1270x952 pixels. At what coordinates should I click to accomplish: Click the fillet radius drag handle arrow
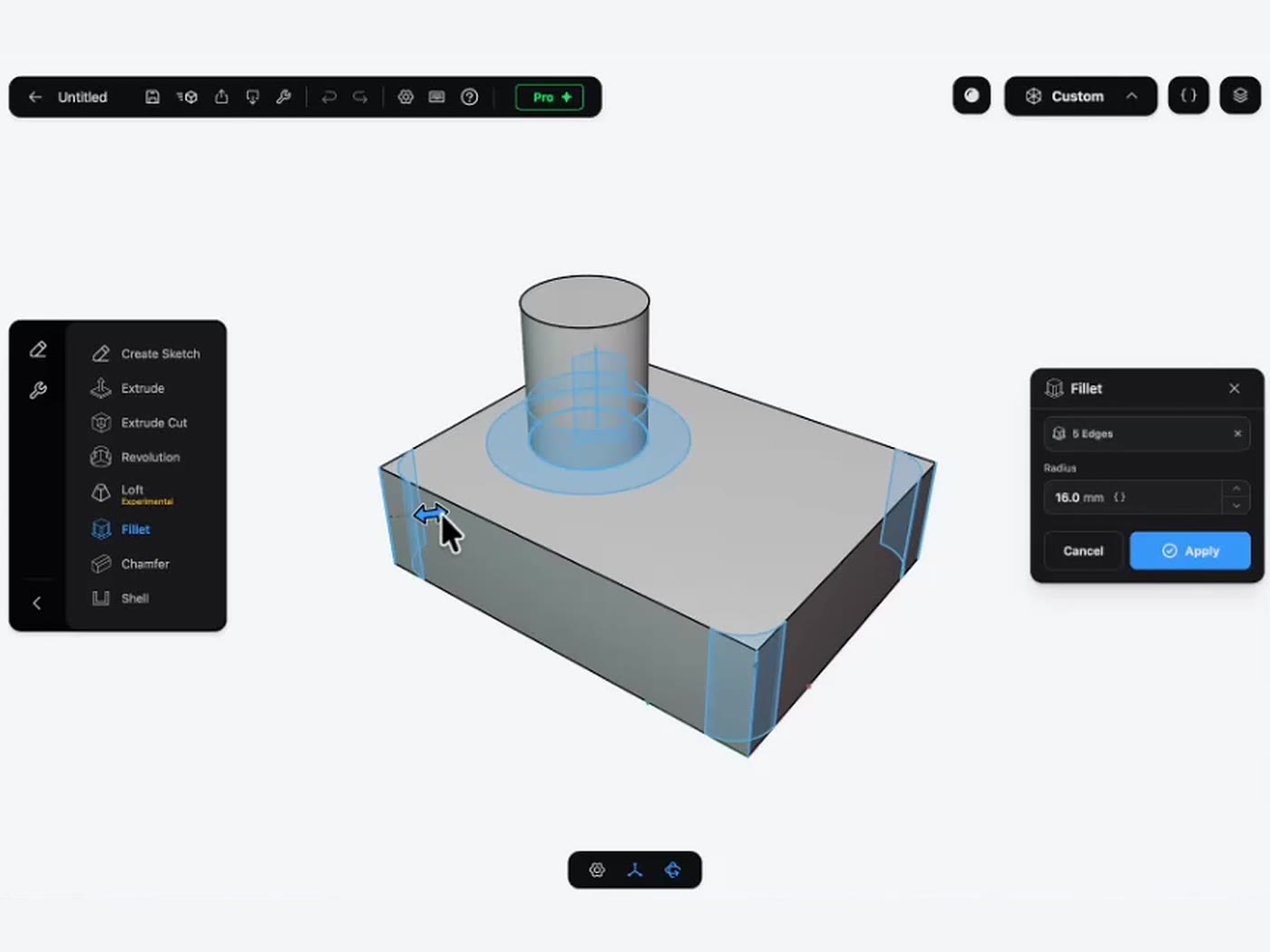pos(429,514)
